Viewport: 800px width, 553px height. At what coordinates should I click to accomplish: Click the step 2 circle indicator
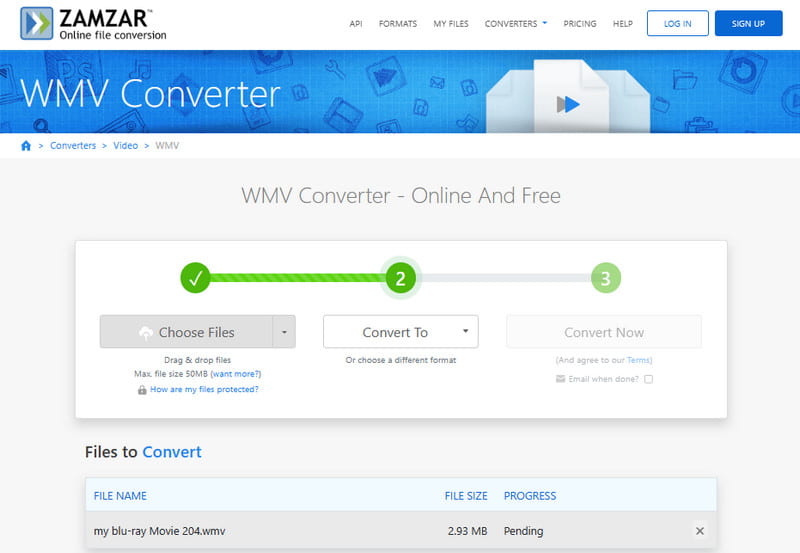pyautogui.click(x=400, y=278)
